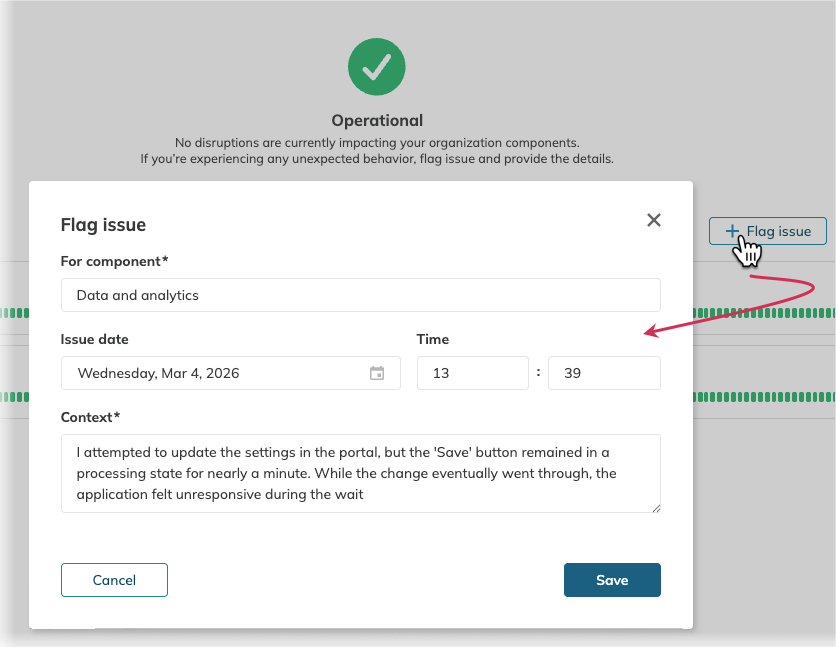Click the "Issue date" label
Viewport: 836px width, 647px height.
[94, 340]
